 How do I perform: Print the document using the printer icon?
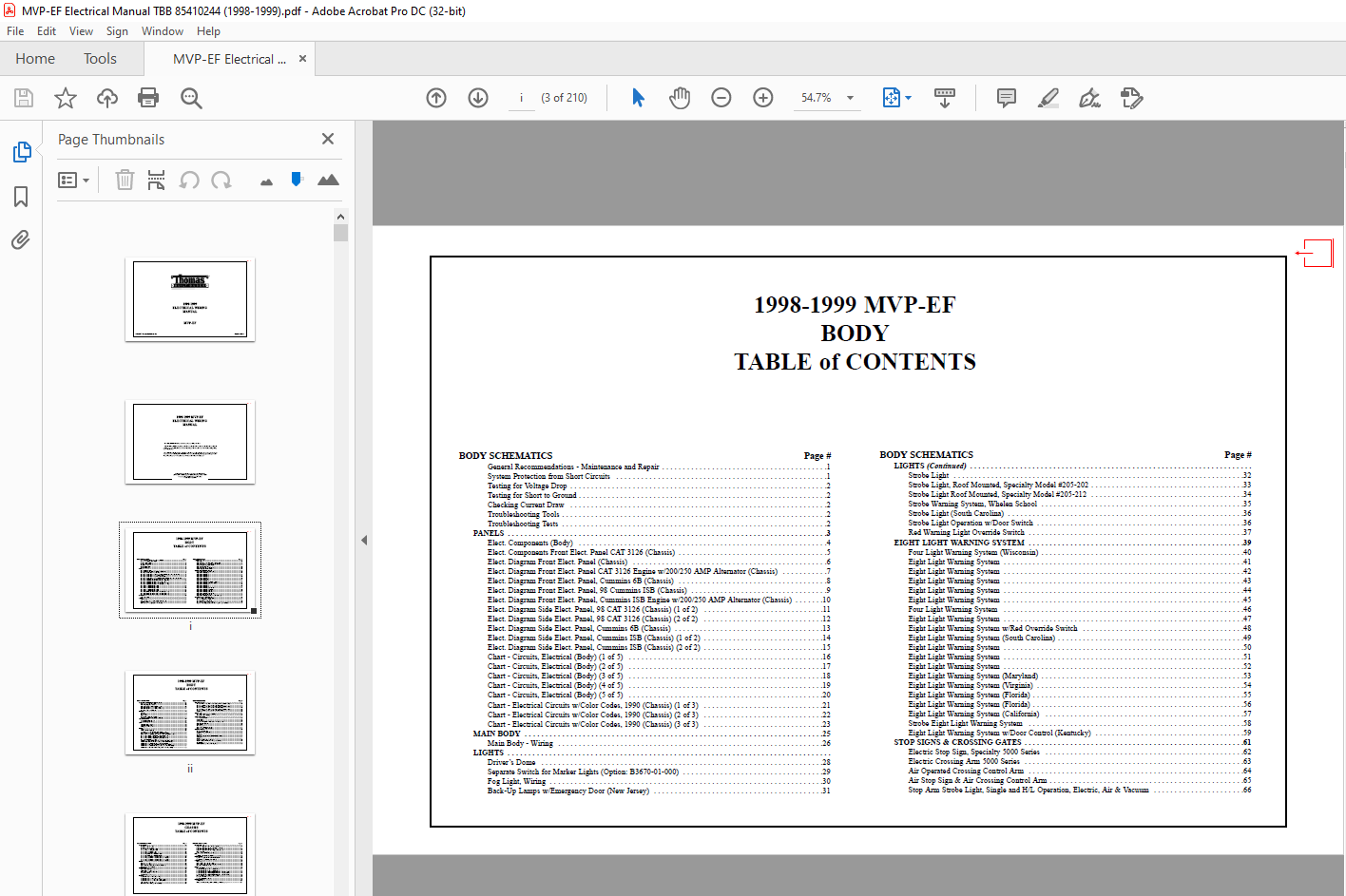pos(148,98)
